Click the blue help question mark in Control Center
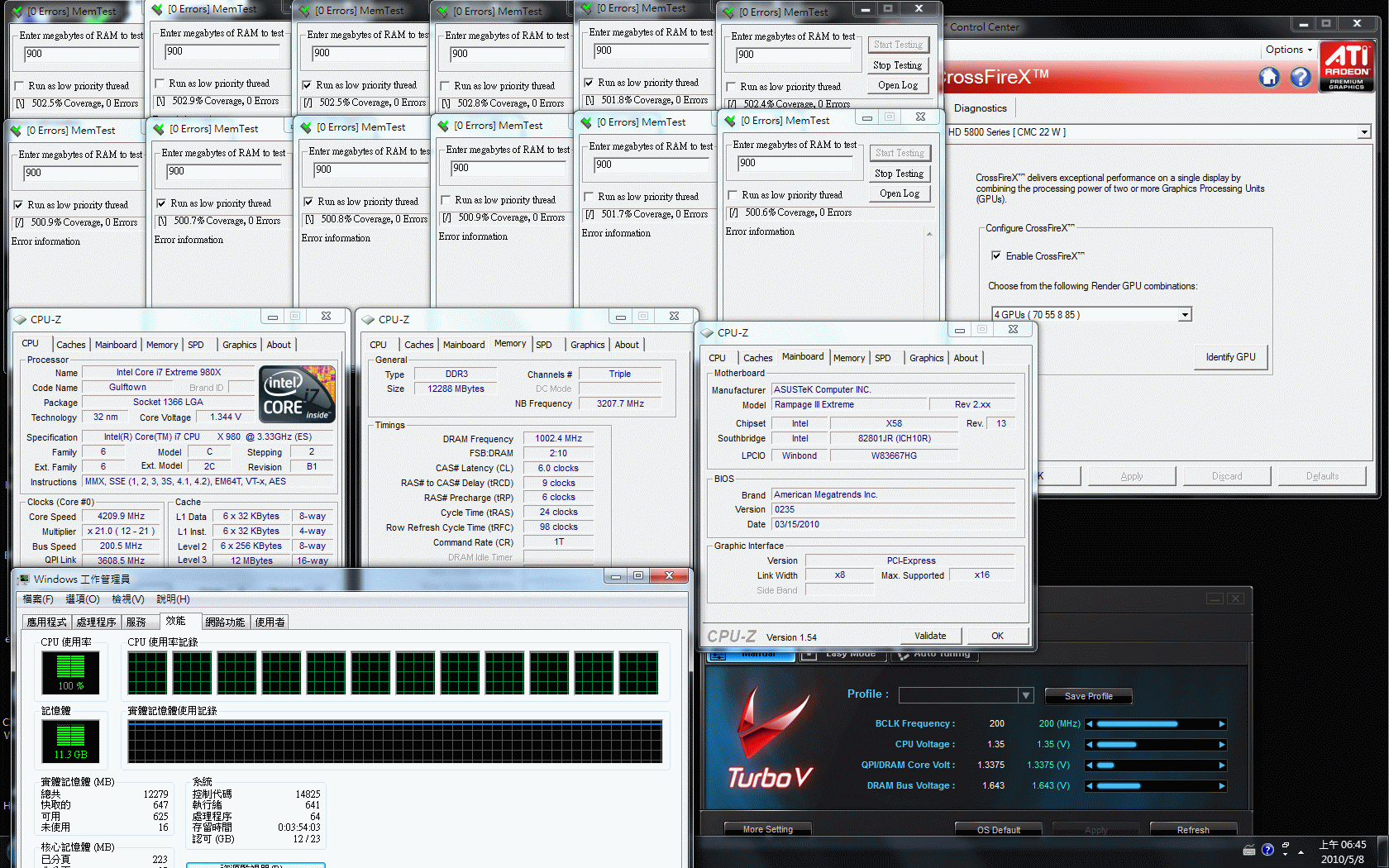Image resolution: width=1389 pixels, height=868 pixels. [1301, 78]
